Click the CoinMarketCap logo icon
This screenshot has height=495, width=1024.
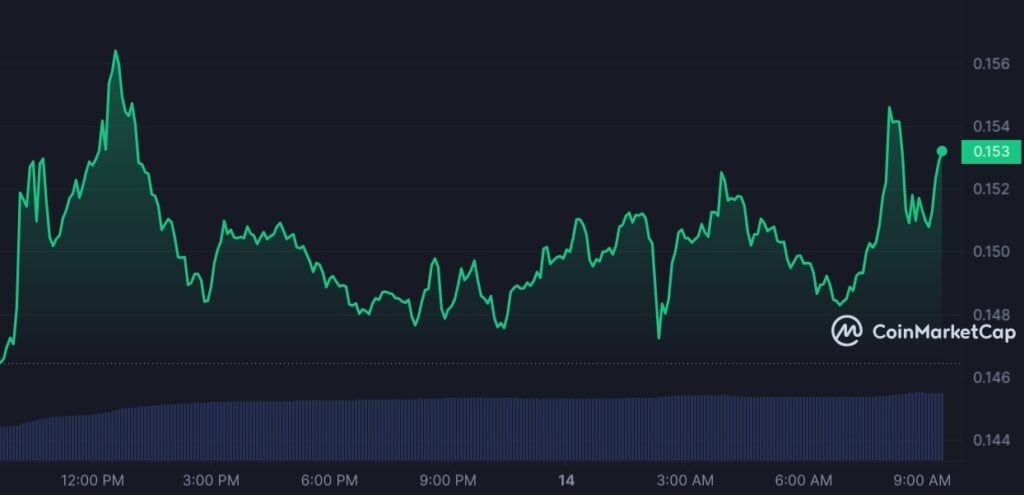(847, 331)
